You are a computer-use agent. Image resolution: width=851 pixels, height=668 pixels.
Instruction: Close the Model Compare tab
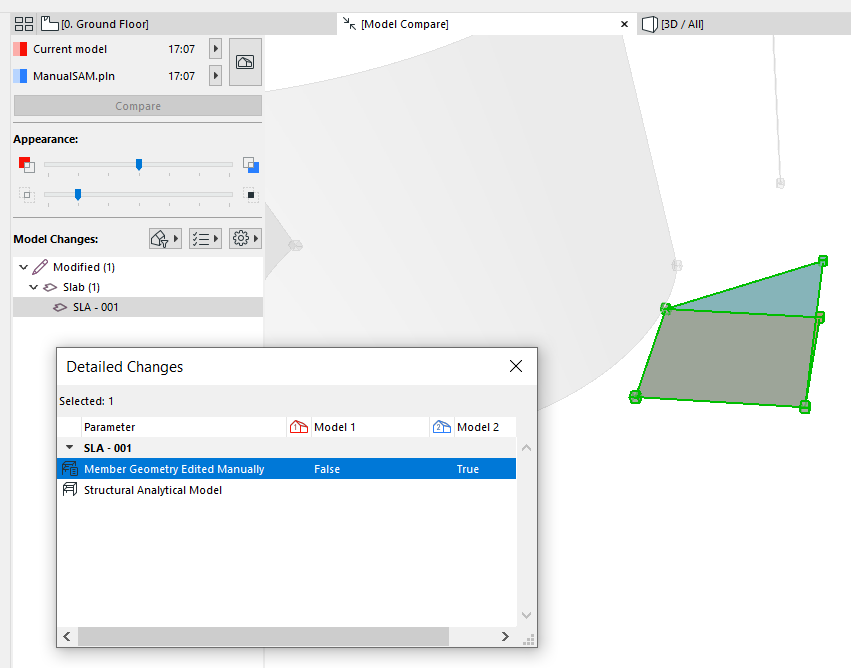point(624,24)
